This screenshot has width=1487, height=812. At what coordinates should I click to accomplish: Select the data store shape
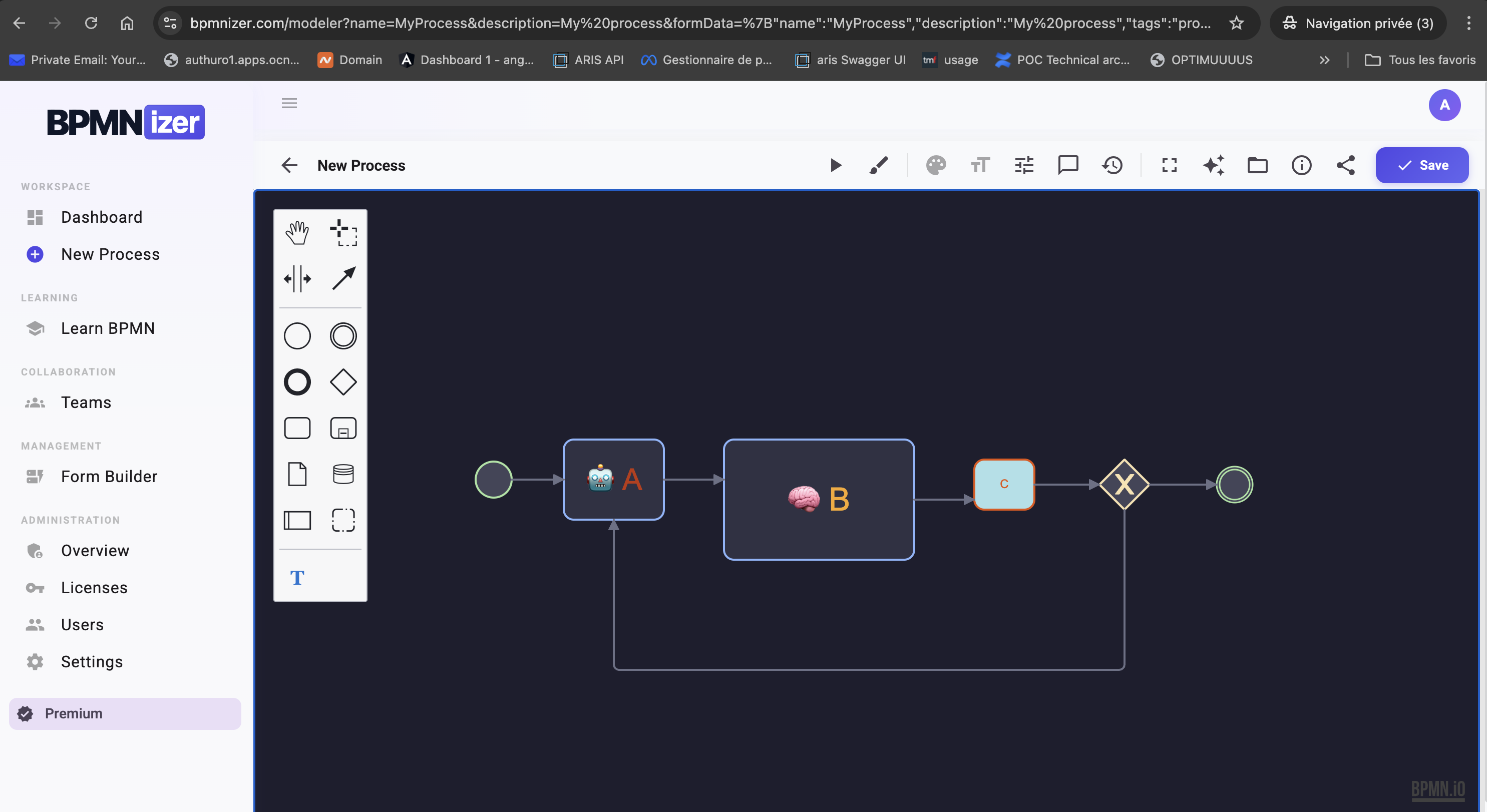(343, 474)
